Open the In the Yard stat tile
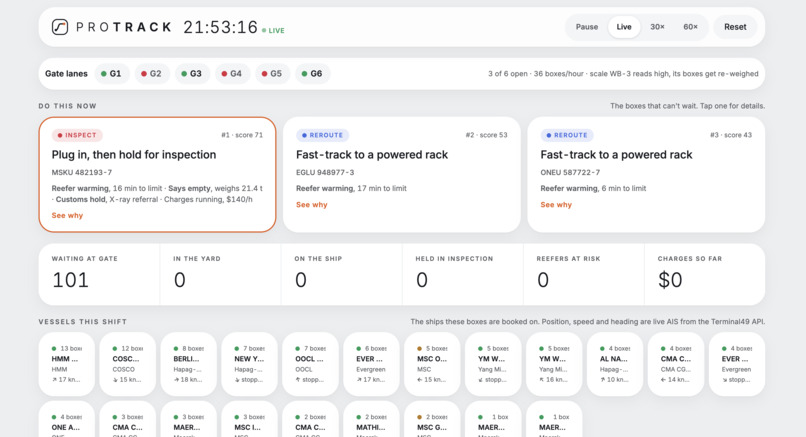The image size is (806, 437). [221, 275]
